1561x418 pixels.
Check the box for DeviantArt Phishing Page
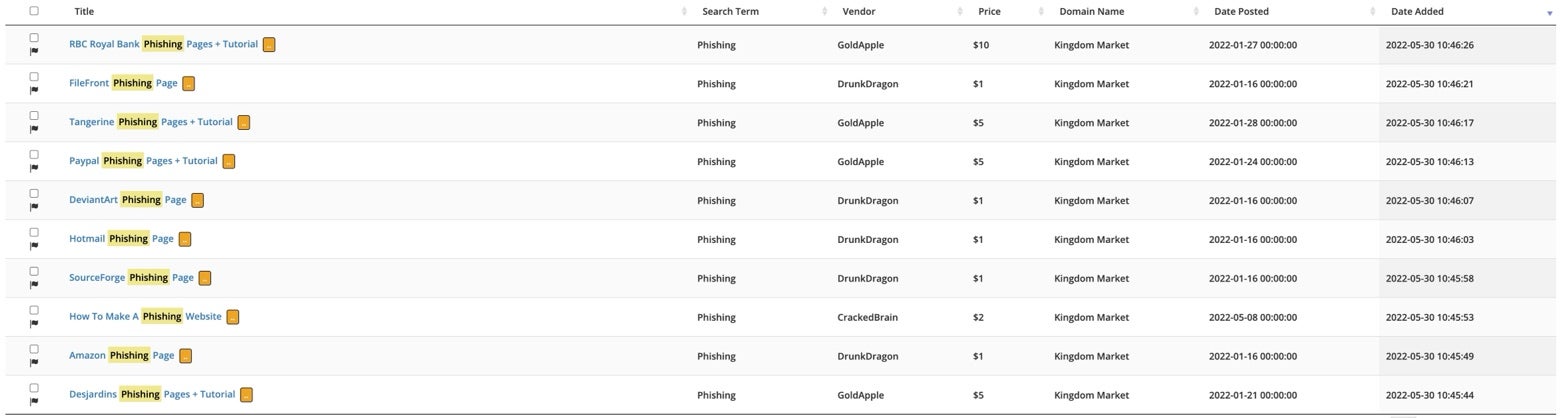34,193
